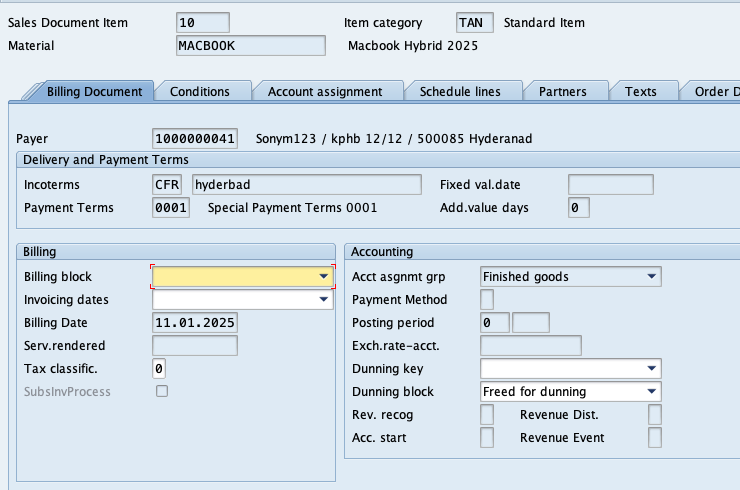Click the Posting period field showing 0

[495, 322]
